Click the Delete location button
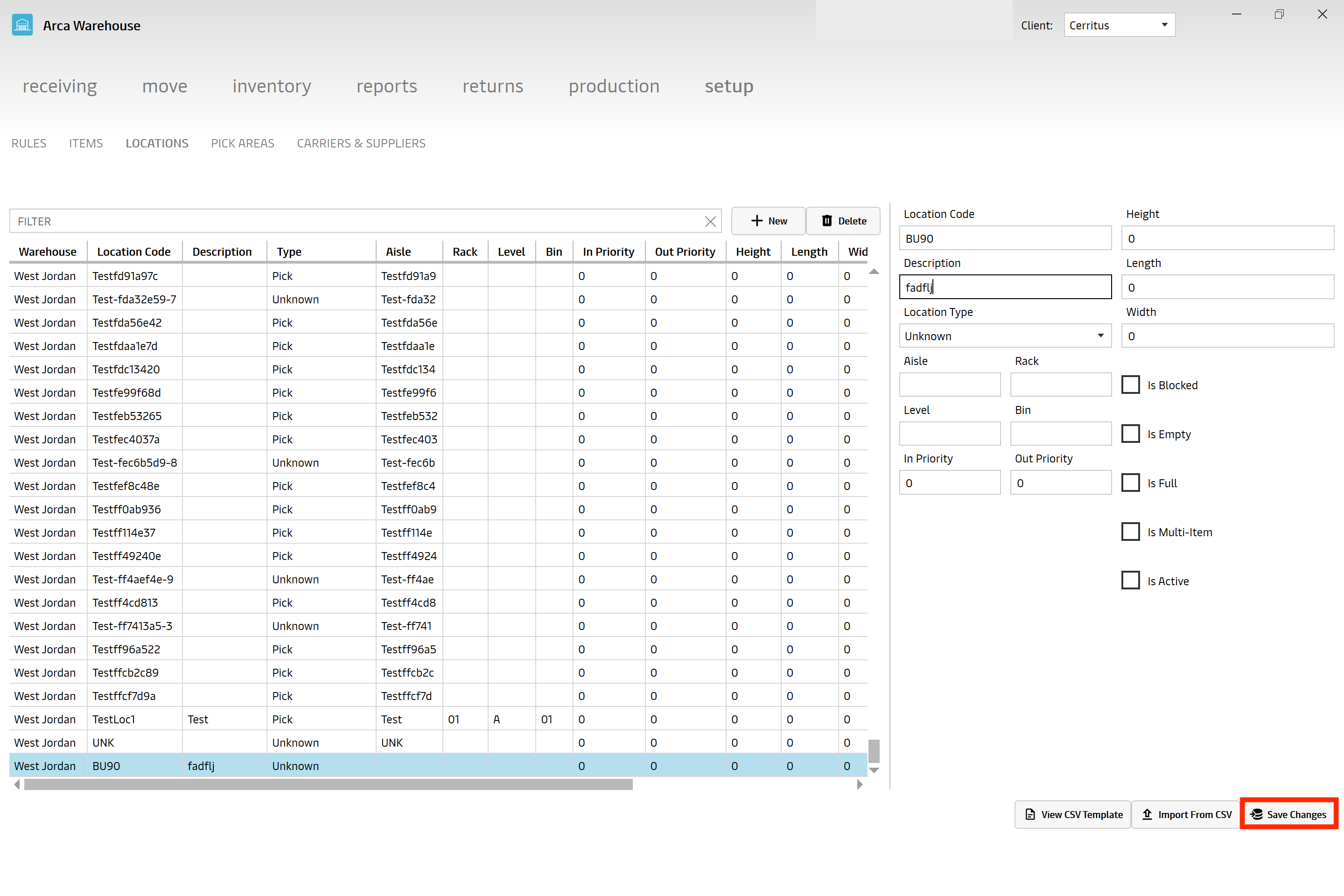 pyautogui.click(x=843, y=221)
